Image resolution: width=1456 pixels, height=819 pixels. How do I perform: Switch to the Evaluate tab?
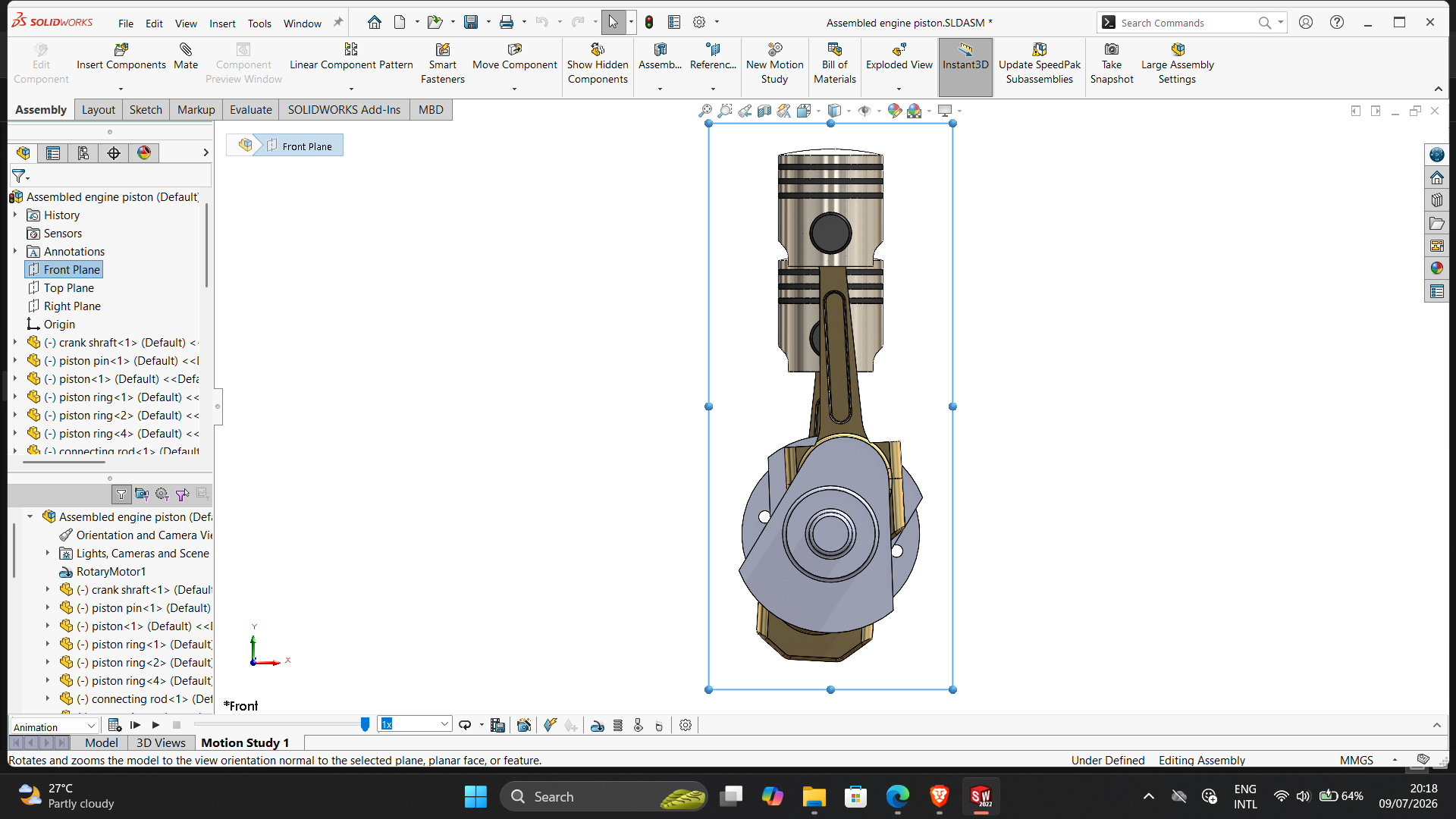tap(251, 110)
